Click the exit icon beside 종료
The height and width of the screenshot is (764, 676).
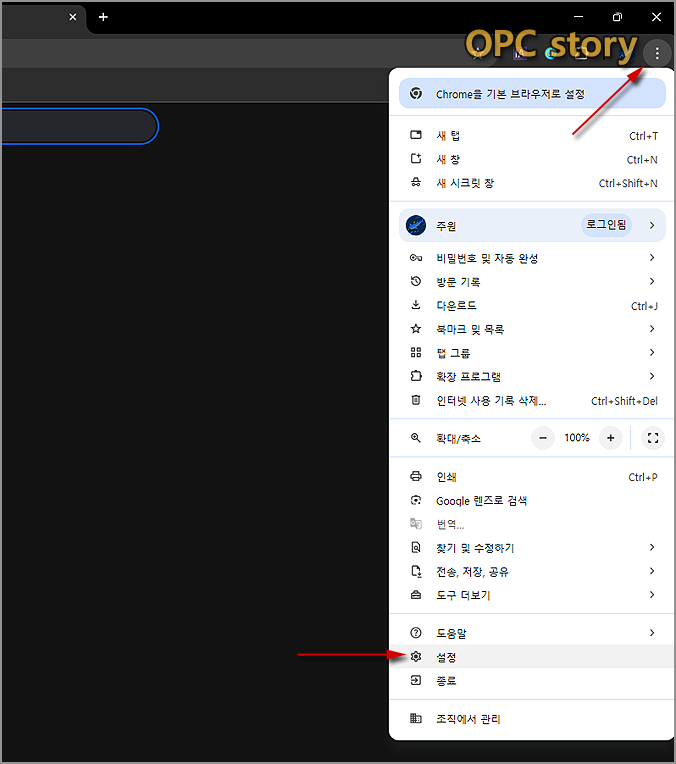click(416, 680)
